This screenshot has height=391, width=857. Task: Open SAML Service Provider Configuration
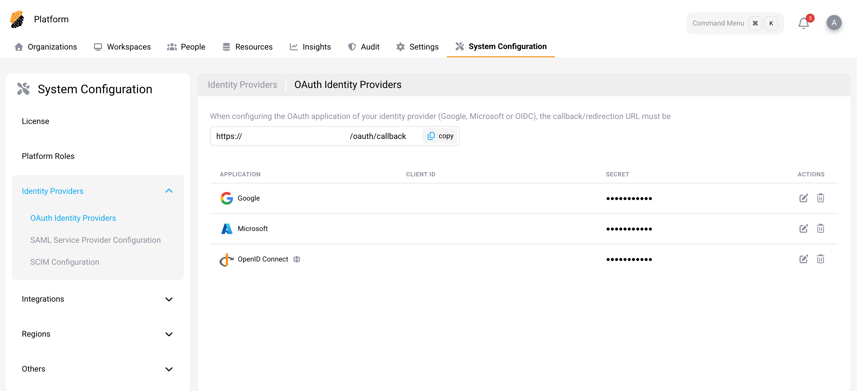click(x=96, y=240)
